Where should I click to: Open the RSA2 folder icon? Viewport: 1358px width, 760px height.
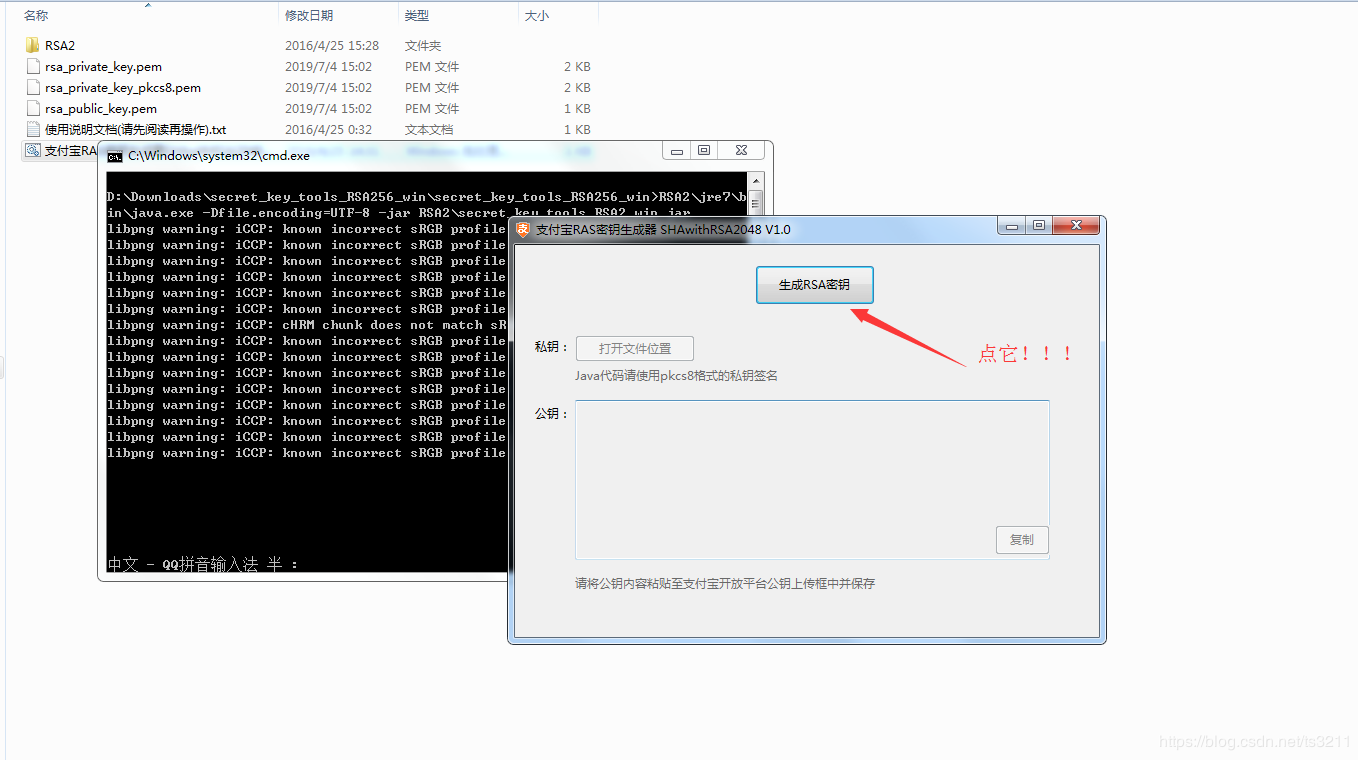(33, 45)
